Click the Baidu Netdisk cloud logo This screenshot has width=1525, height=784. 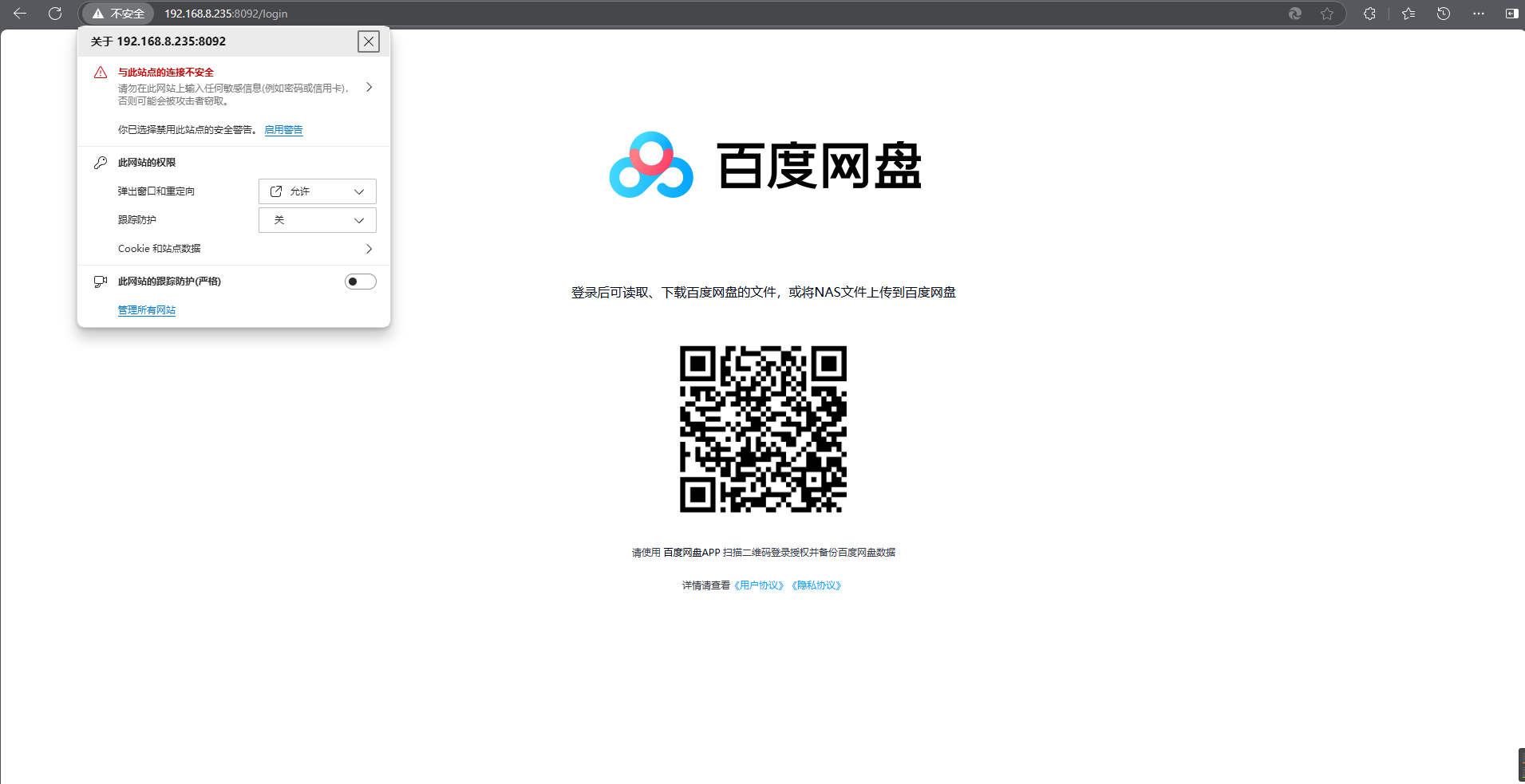click(651, 165)
